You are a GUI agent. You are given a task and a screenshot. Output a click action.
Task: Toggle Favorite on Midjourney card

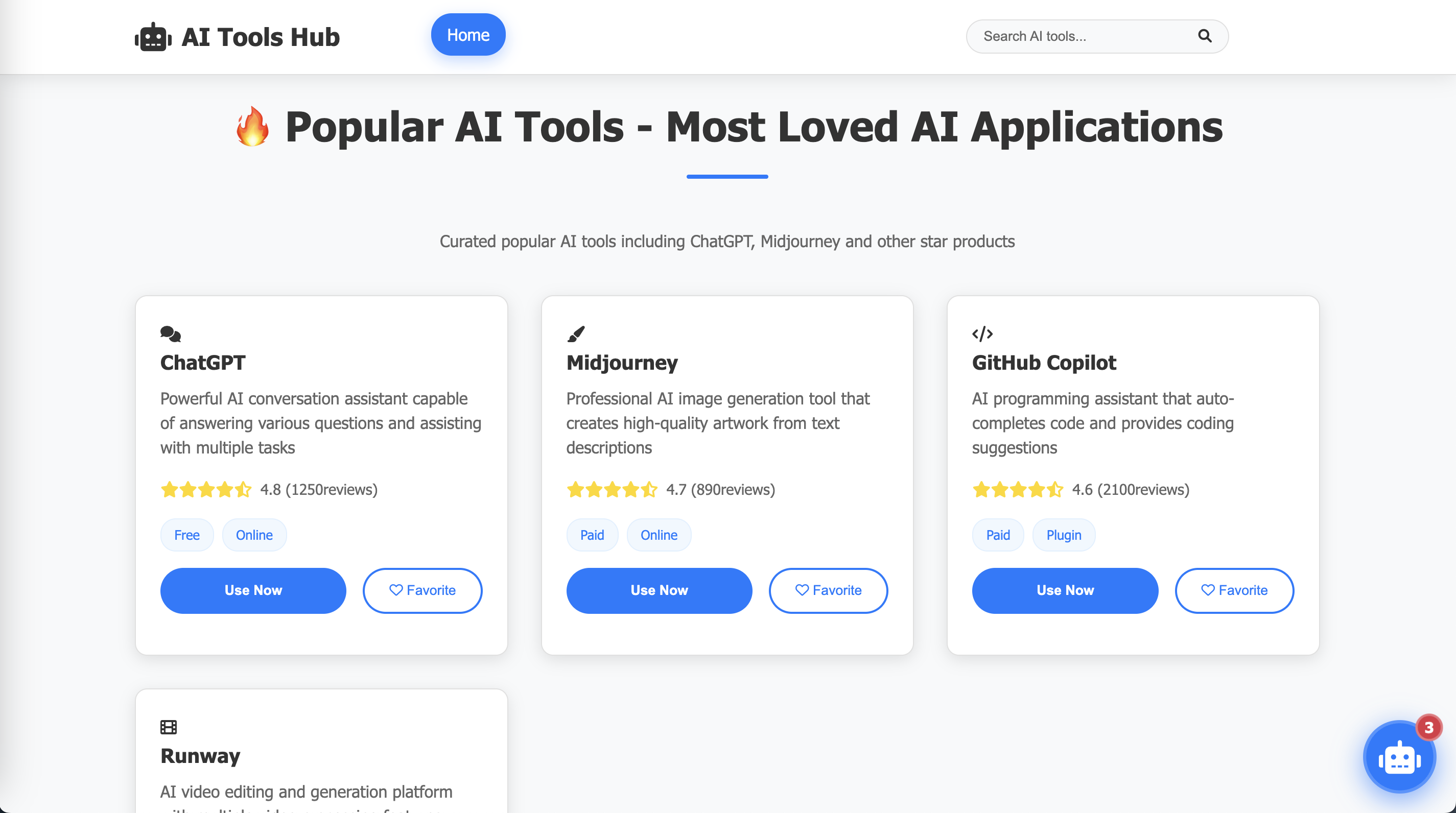click(x=828, y=590)
